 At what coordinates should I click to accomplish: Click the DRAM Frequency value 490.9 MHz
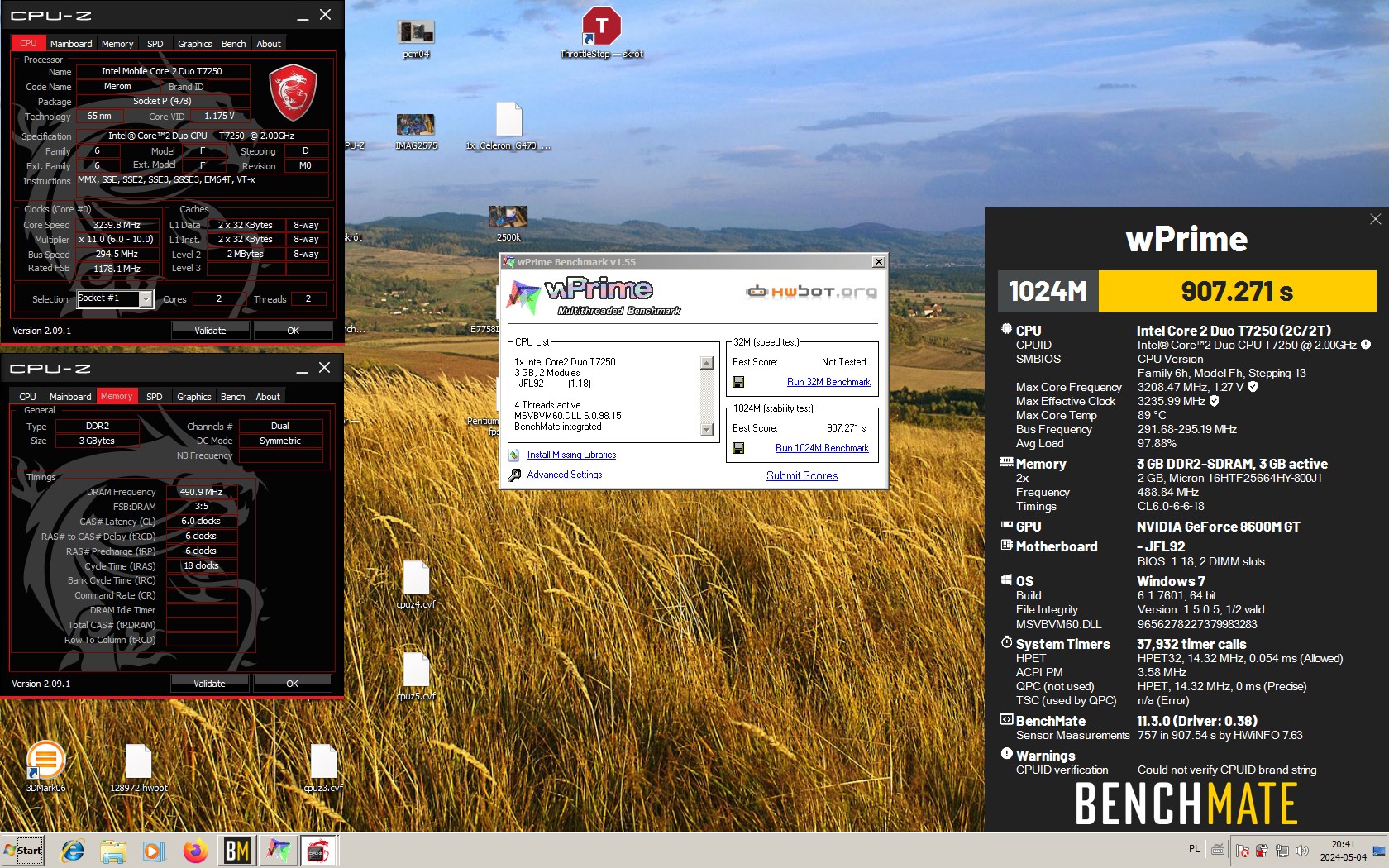[x=201, y=492]
